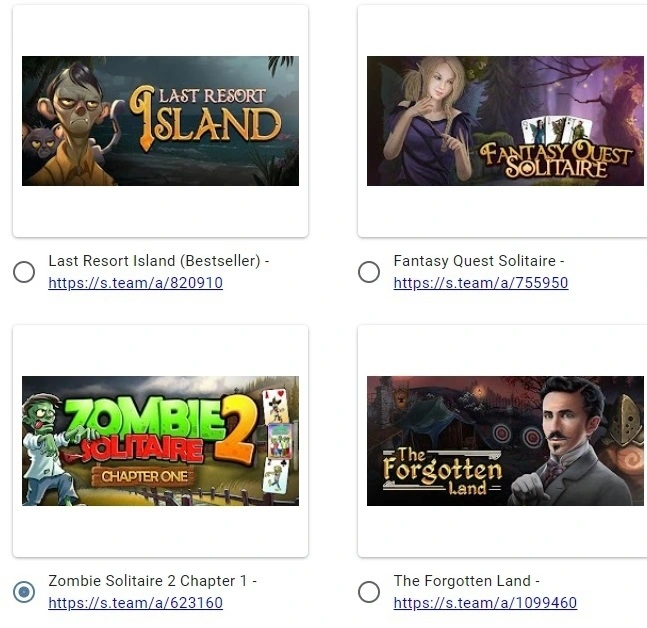
Task: Open the s.team/a/755950 link
Action: [481, 283]
